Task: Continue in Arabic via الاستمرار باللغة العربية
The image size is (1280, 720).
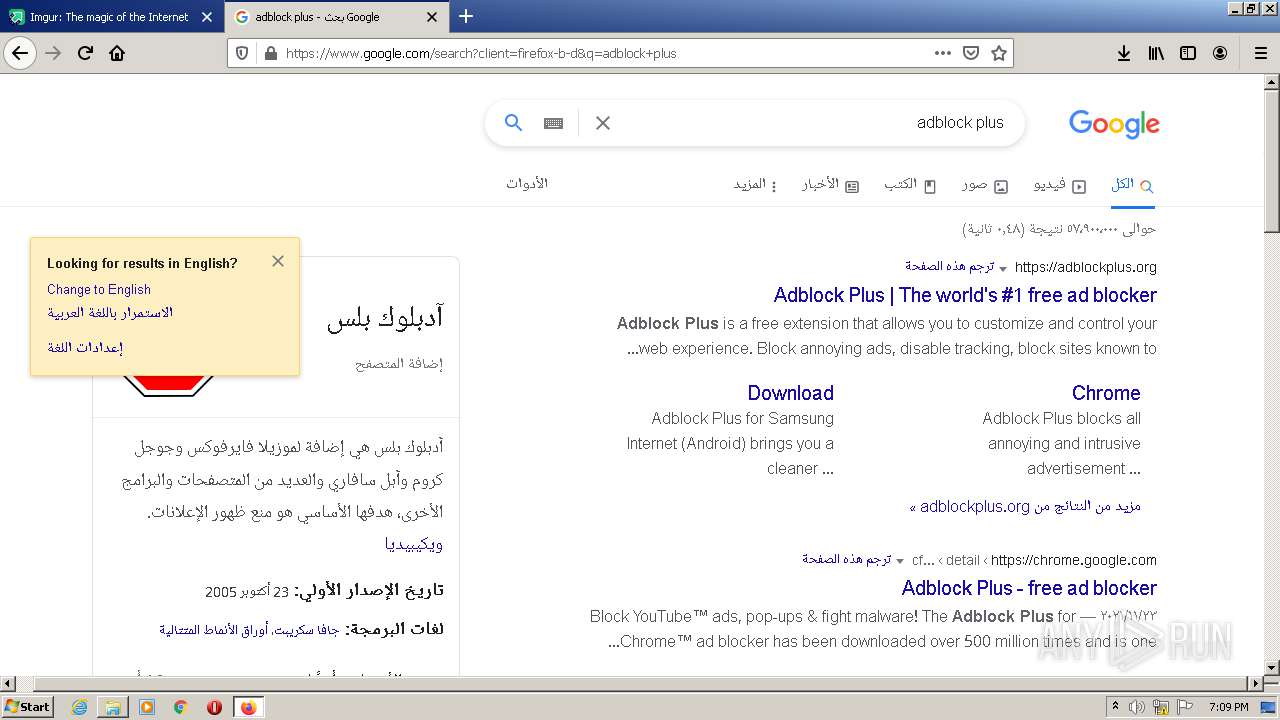Action: 110,313
